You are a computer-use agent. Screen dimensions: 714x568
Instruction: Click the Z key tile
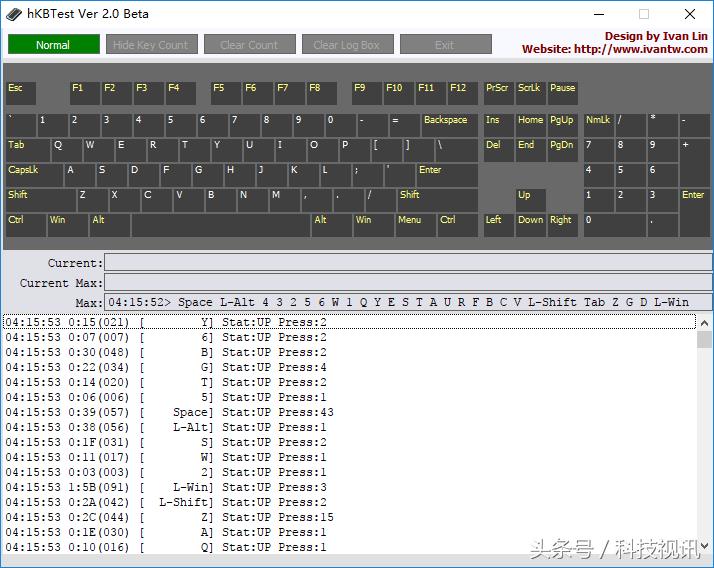[x=92, y=200]
